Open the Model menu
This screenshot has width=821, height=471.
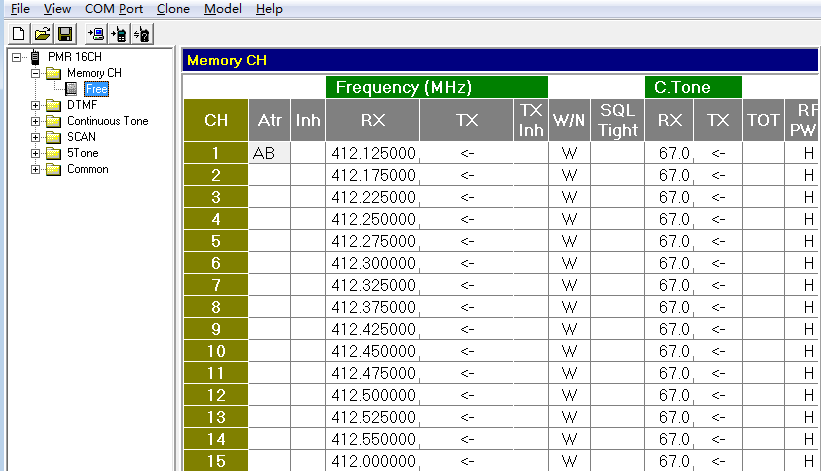[222, 9]
